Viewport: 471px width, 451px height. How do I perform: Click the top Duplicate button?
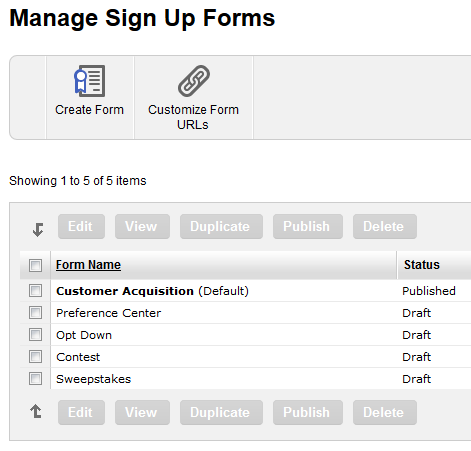221,226
